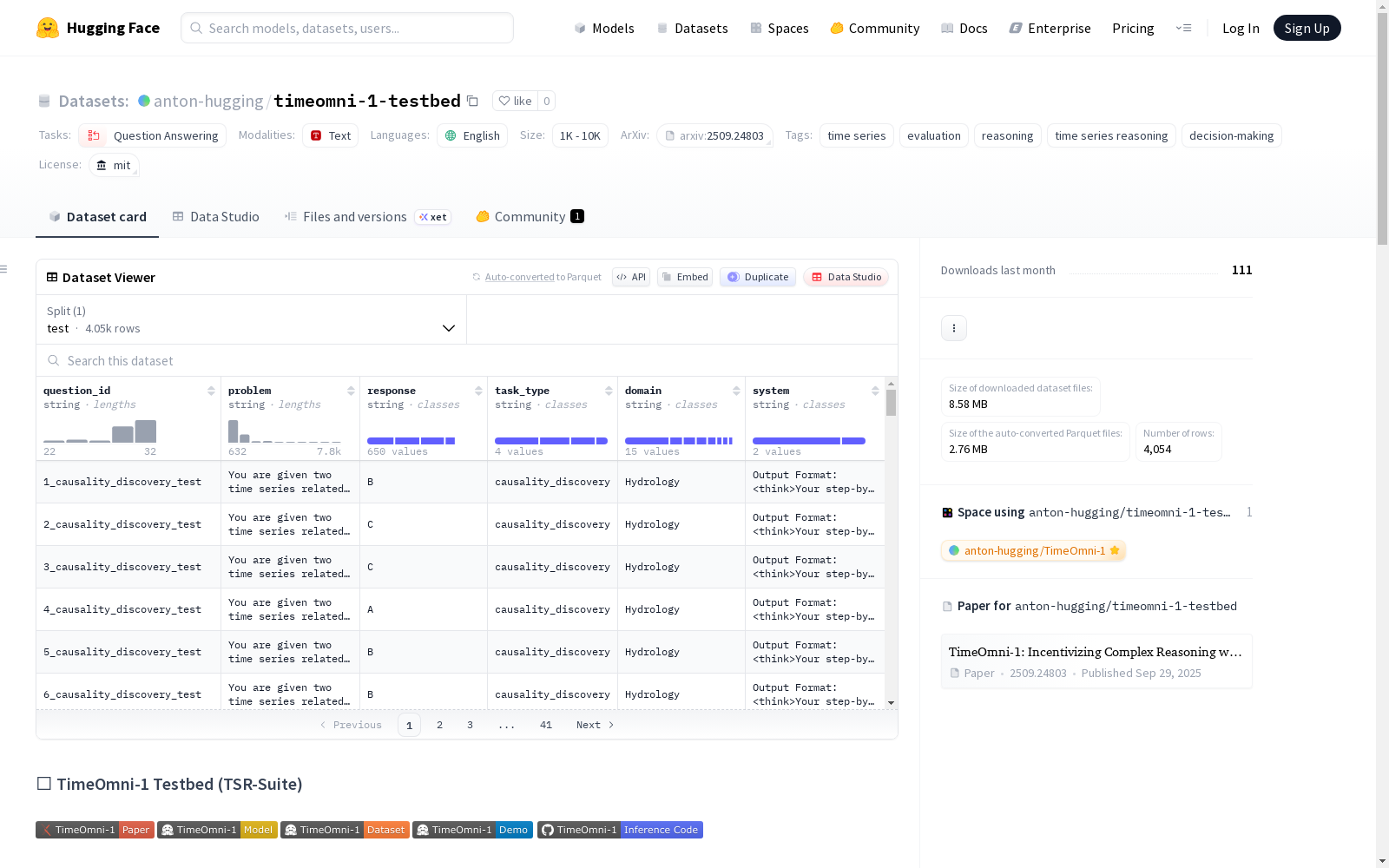This screenshot has width=1389, height=868.
Task: Sort by the system column icon
Action: [875, 391]
